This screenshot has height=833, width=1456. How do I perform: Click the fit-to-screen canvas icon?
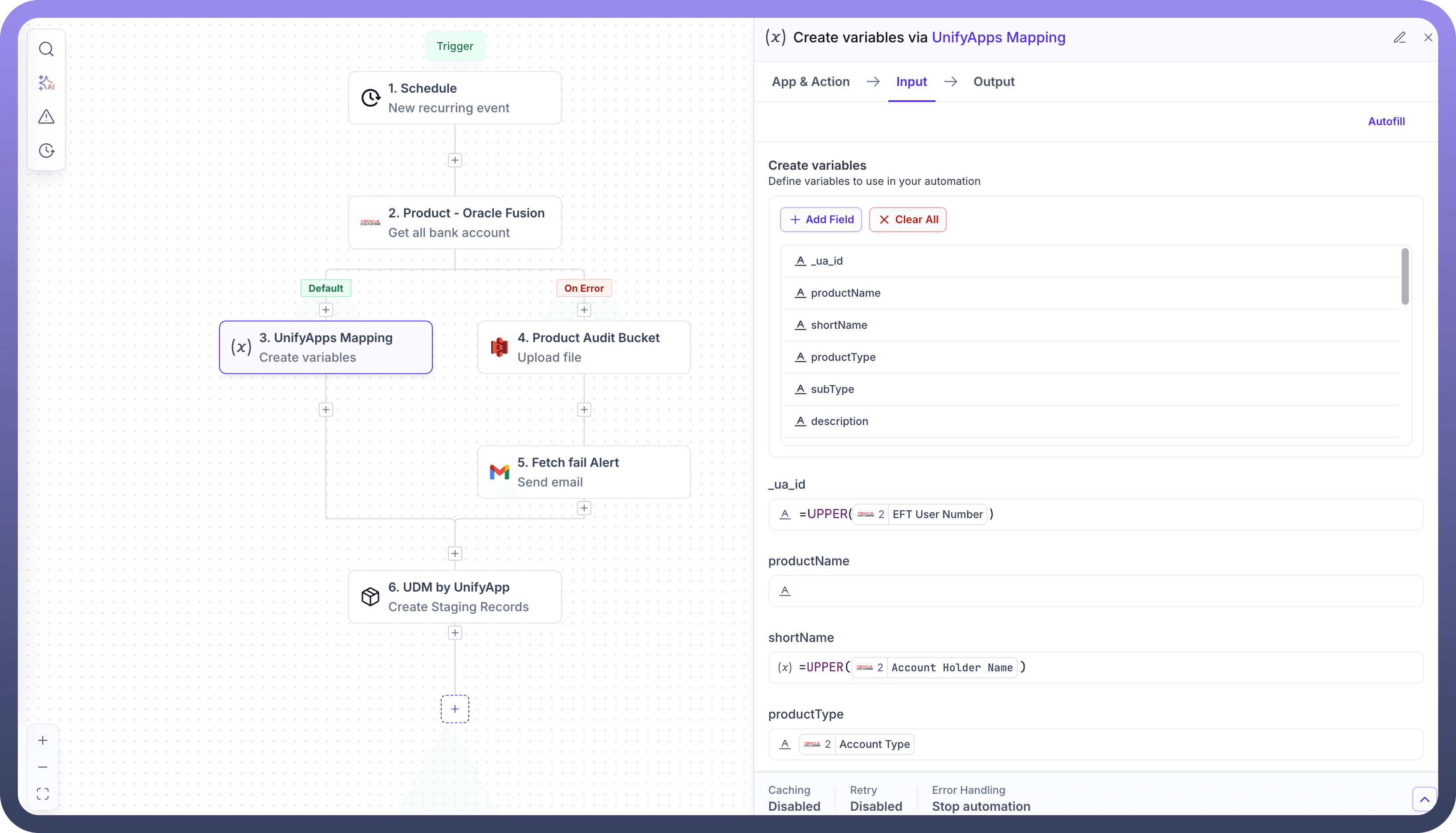point(43,793)
